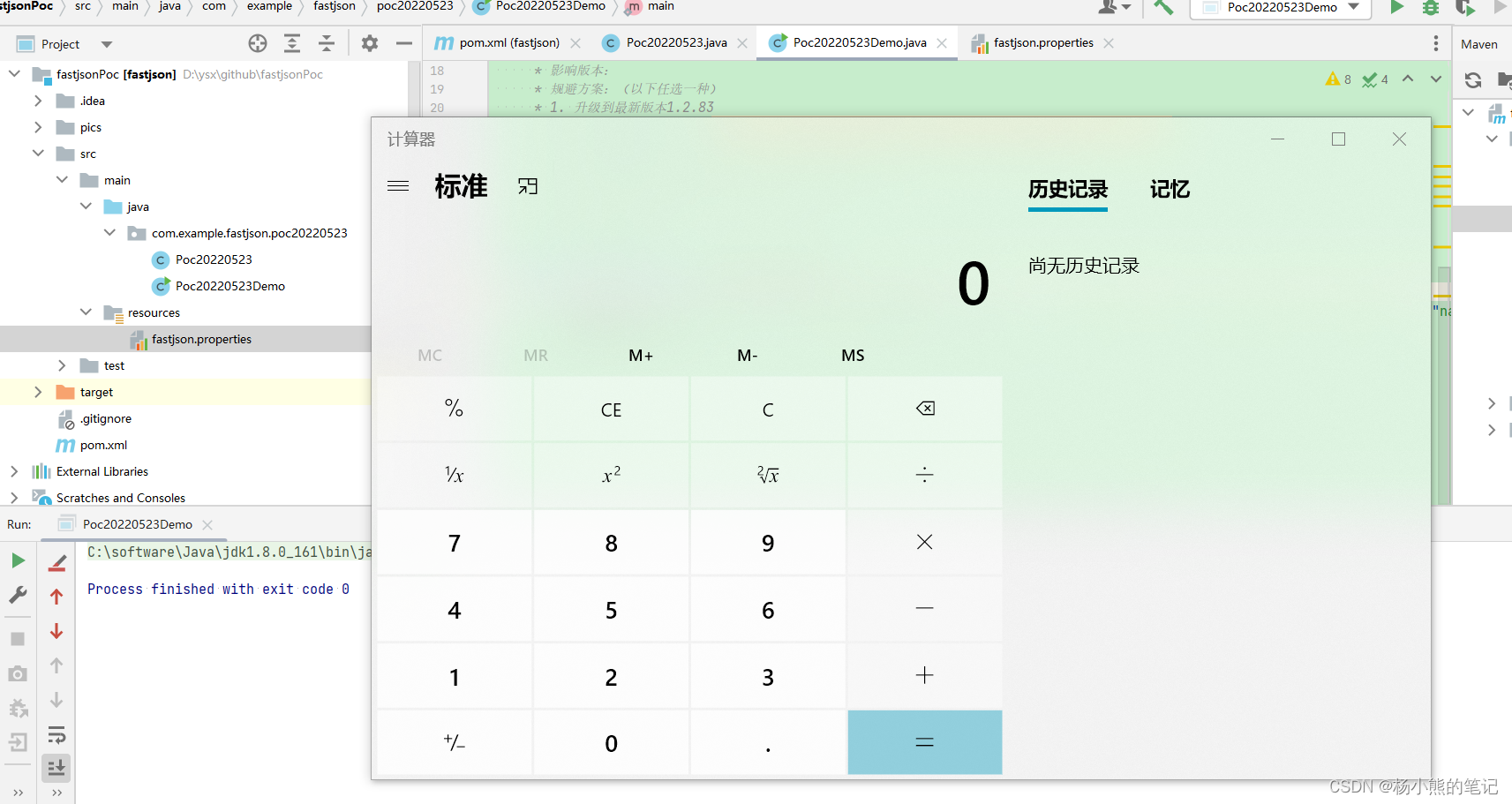Viewport: 1512px width, 804px height.
Task: Run the application using the green Run icon
Action: point(1397,7)
